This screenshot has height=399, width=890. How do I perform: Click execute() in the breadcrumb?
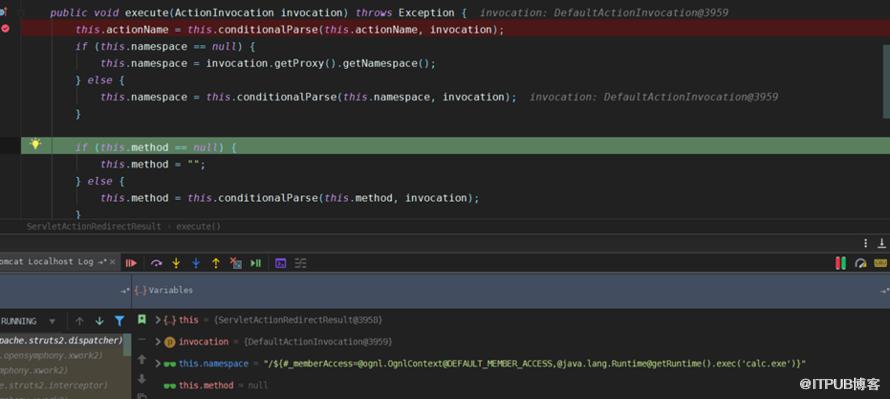[x=199, y=226]
